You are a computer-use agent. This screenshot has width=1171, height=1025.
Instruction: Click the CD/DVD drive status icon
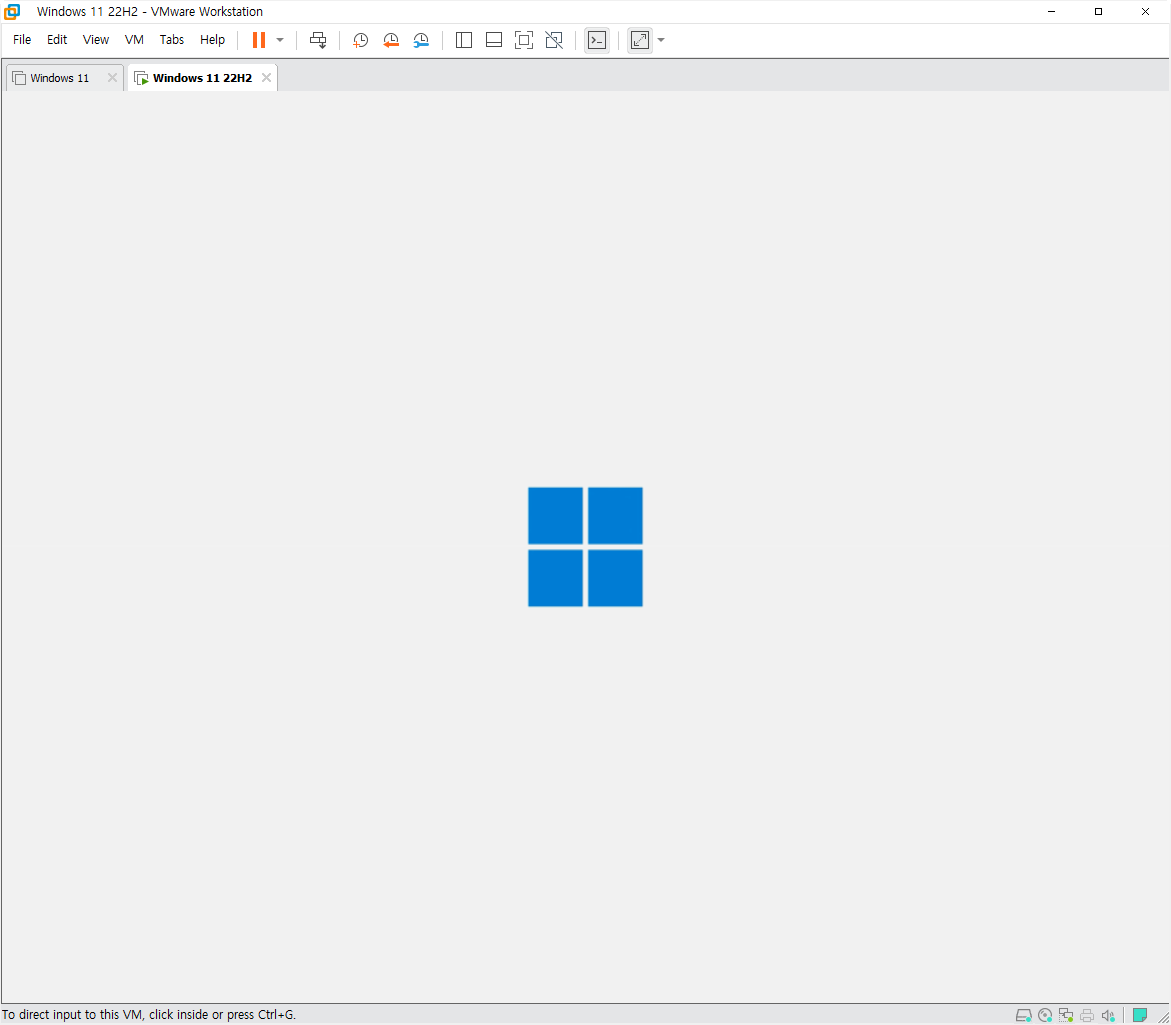coord(1045,1015)
